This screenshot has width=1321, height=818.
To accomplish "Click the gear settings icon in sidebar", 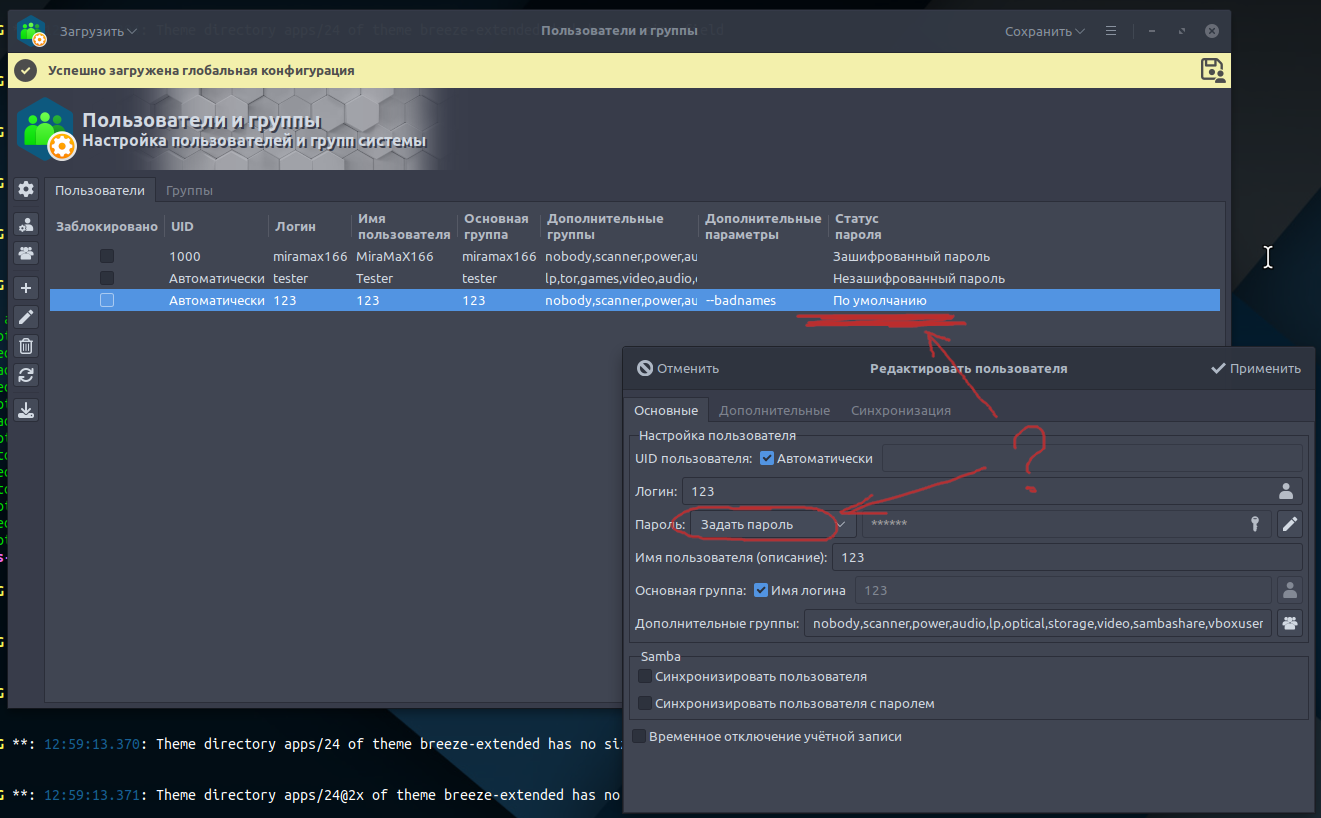I will tap(27, 189).
